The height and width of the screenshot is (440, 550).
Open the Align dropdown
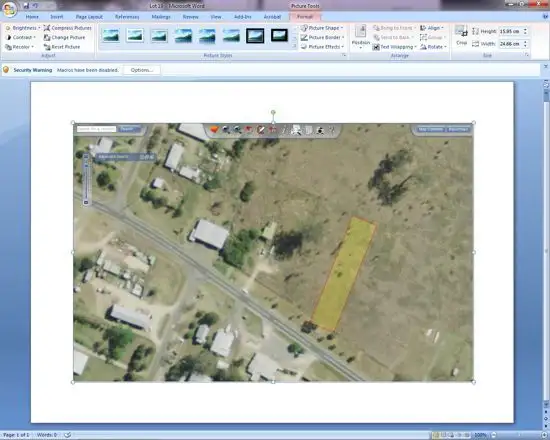(432, 28)
